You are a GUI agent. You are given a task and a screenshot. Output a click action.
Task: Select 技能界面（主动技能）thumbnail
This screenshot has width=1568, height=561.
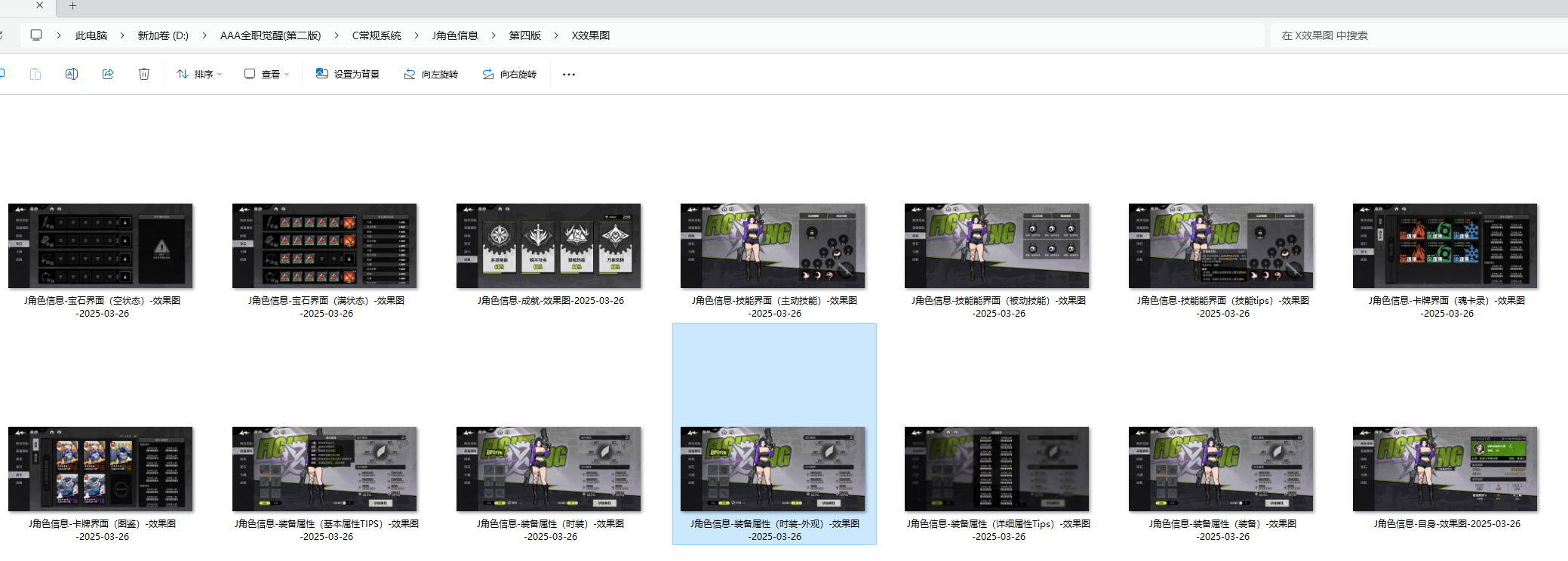click(x=773, y=246)
